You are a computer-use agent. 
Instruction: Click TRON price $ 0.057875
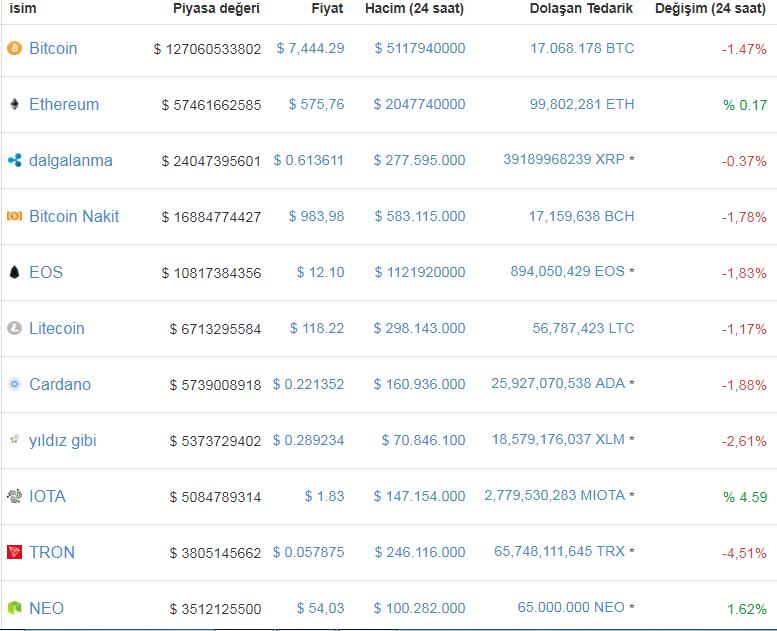[x=308, y=552]
